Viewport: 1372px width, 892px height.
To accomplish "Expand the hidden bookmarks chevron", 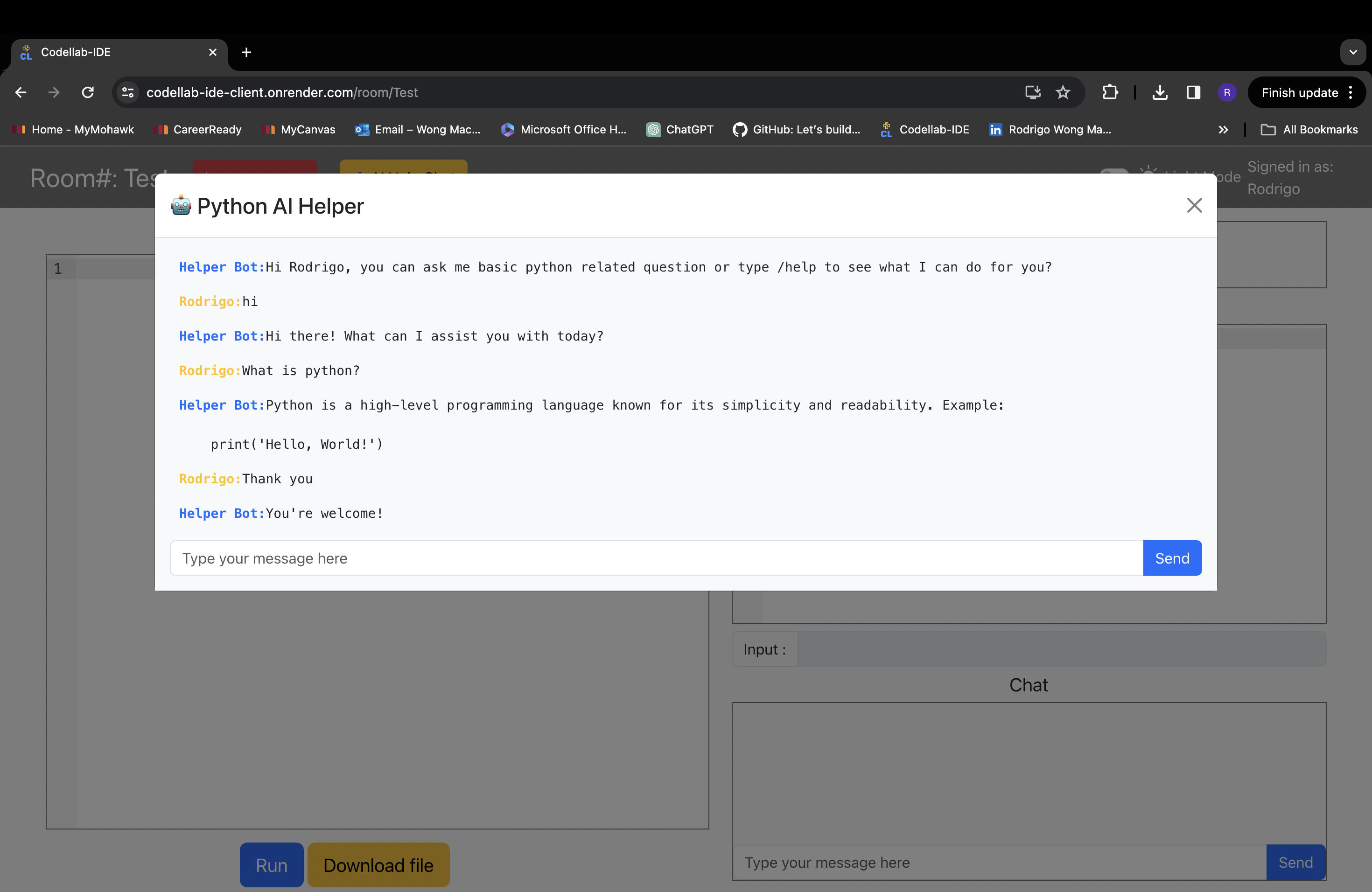I will click(1223, 130).
